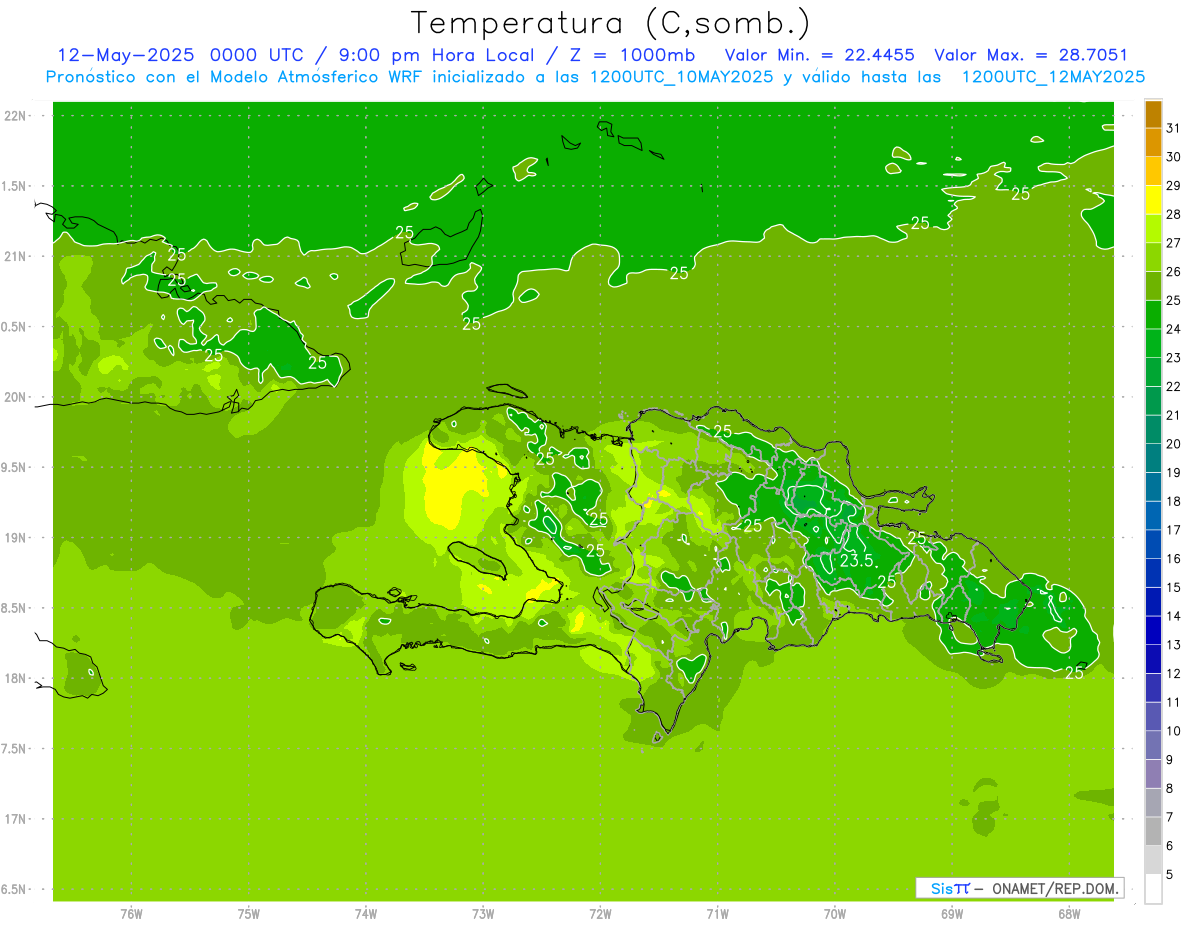
Task: Click the legend label "31"
Action: pyautogui.click(x=1174, y=128)
